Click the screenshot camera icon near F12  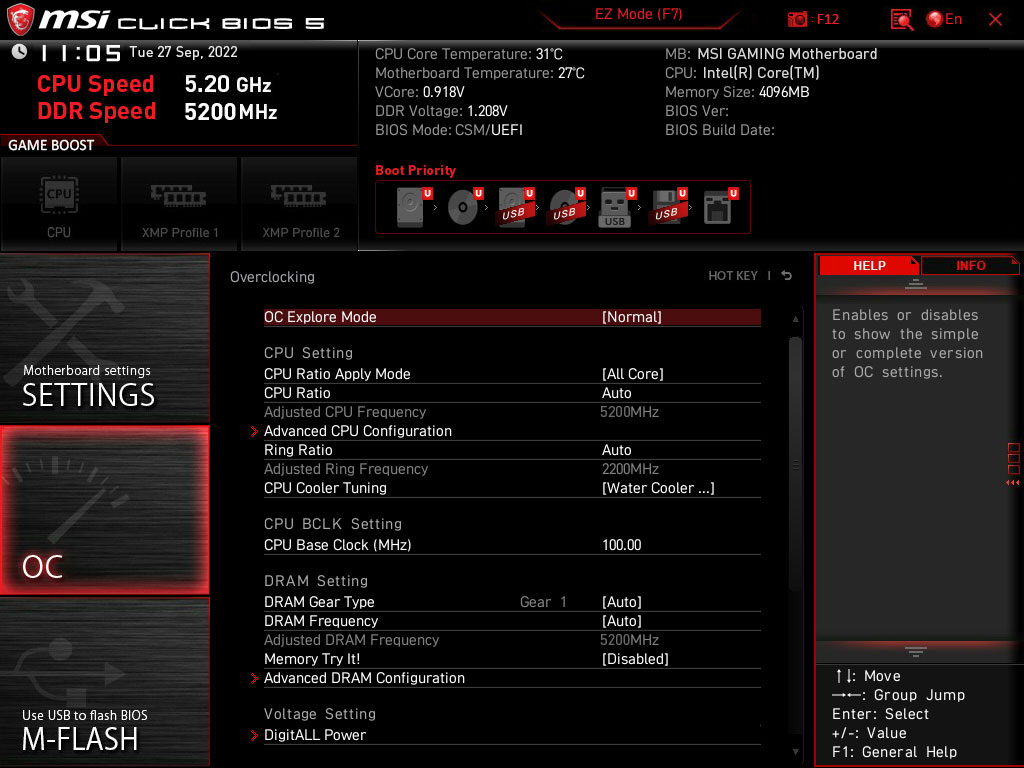click(798, 19)
